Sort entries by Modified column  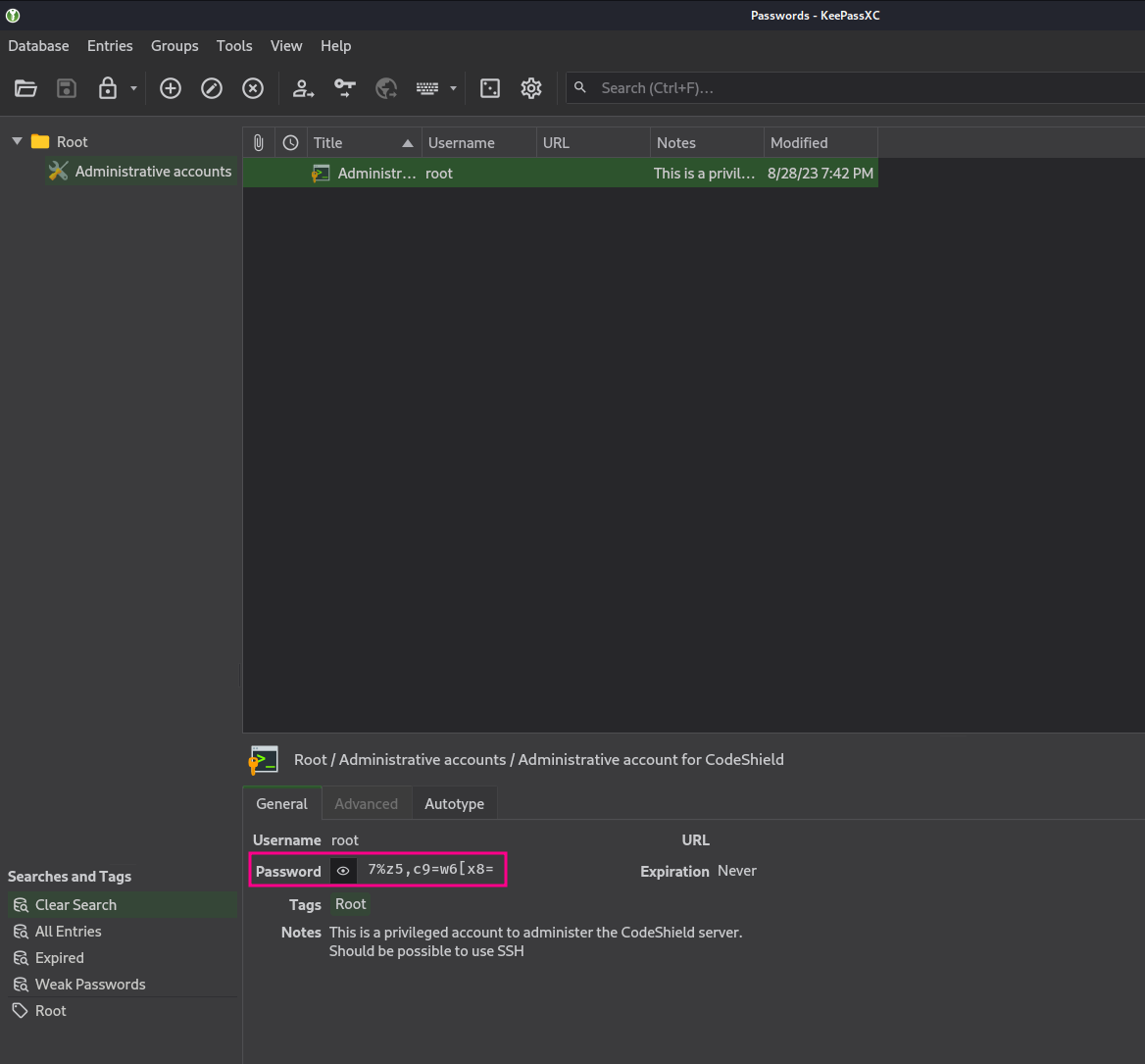(x=821, y=142)
